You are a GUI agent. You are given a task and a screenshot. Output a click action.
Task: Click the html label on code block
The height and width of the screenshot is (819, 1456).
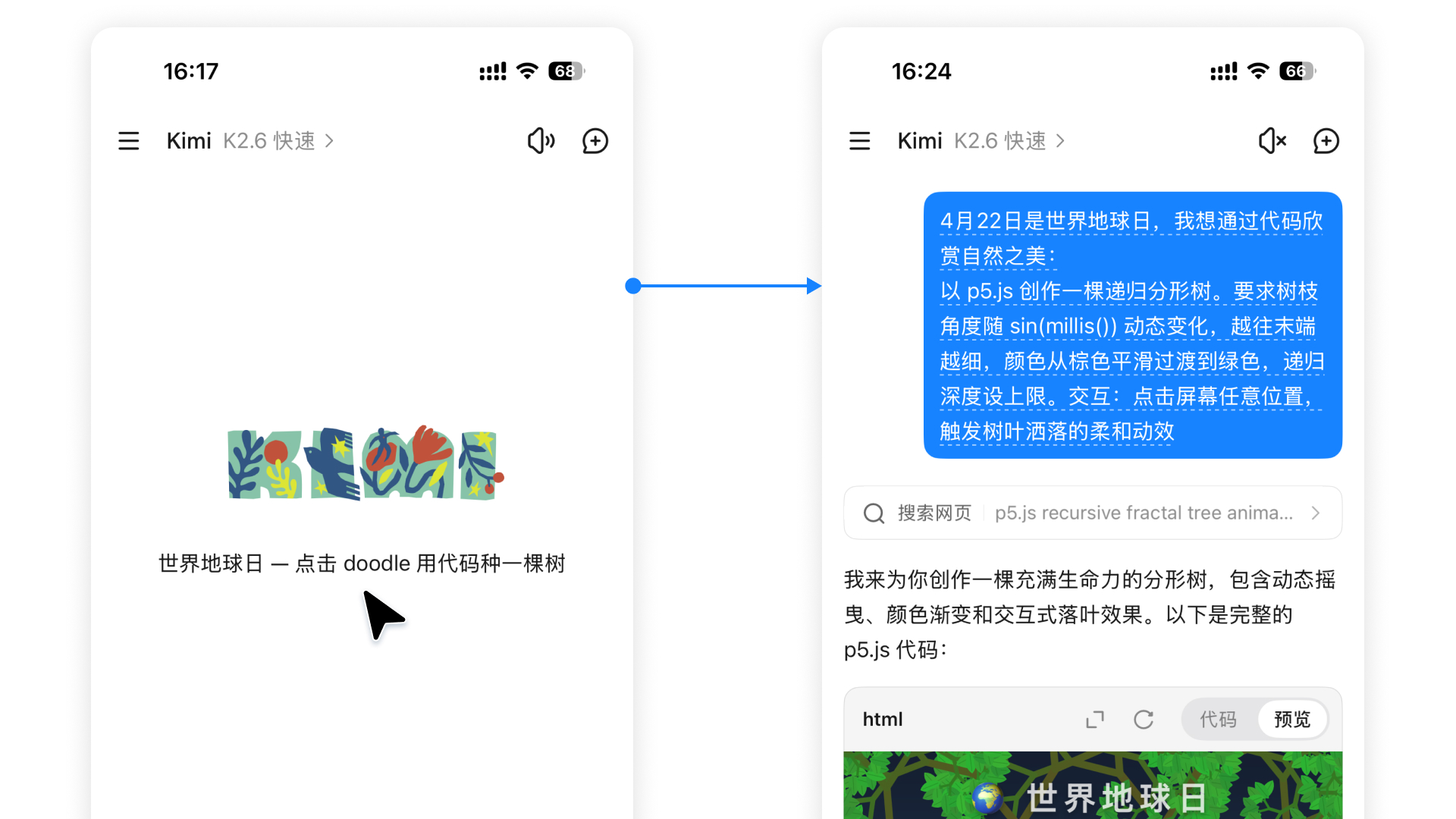(883, 719)
